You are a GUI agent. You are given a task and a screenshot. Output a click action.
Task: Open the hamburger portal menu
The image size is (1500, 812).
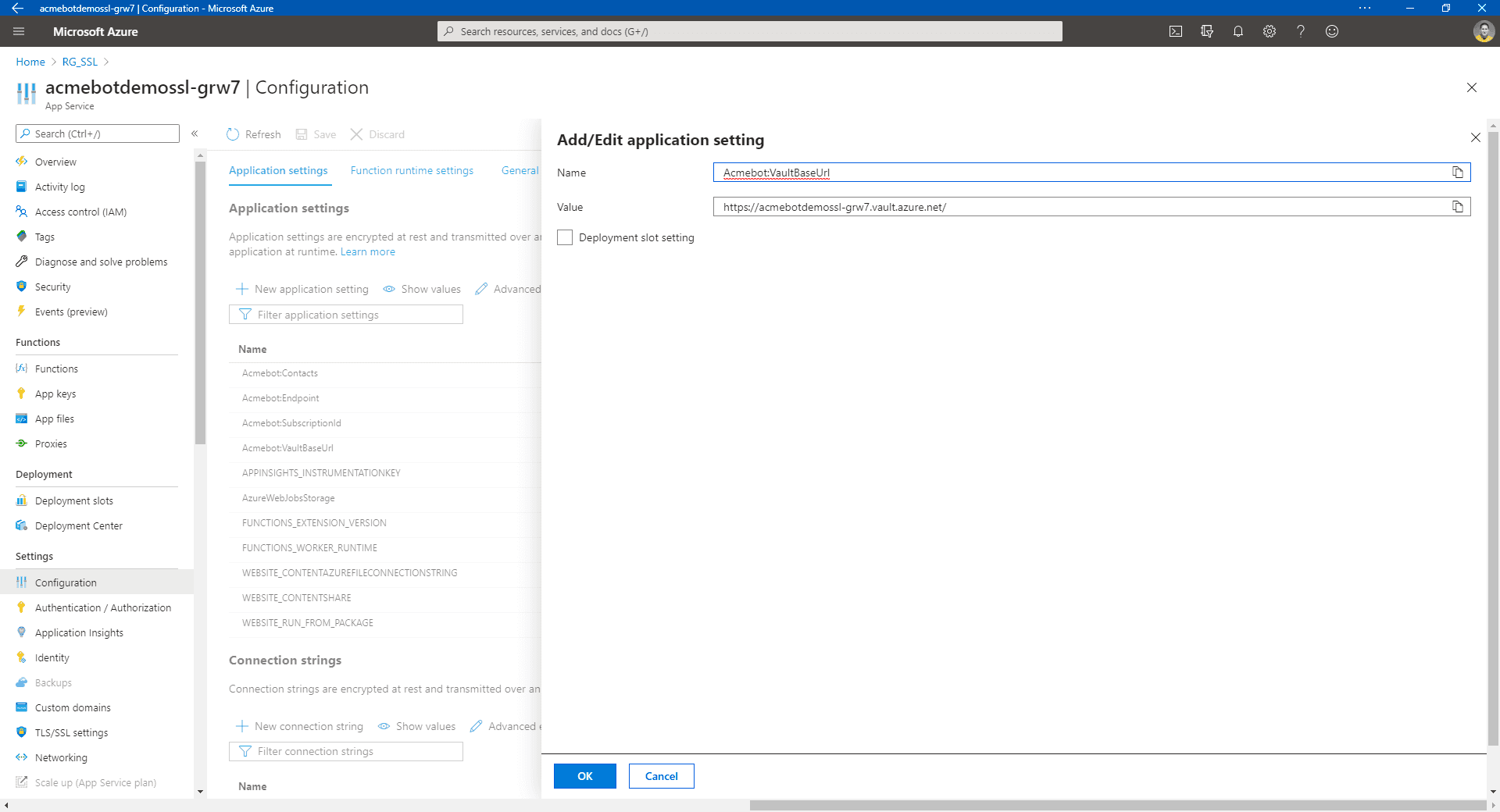(x=20, y=31)
